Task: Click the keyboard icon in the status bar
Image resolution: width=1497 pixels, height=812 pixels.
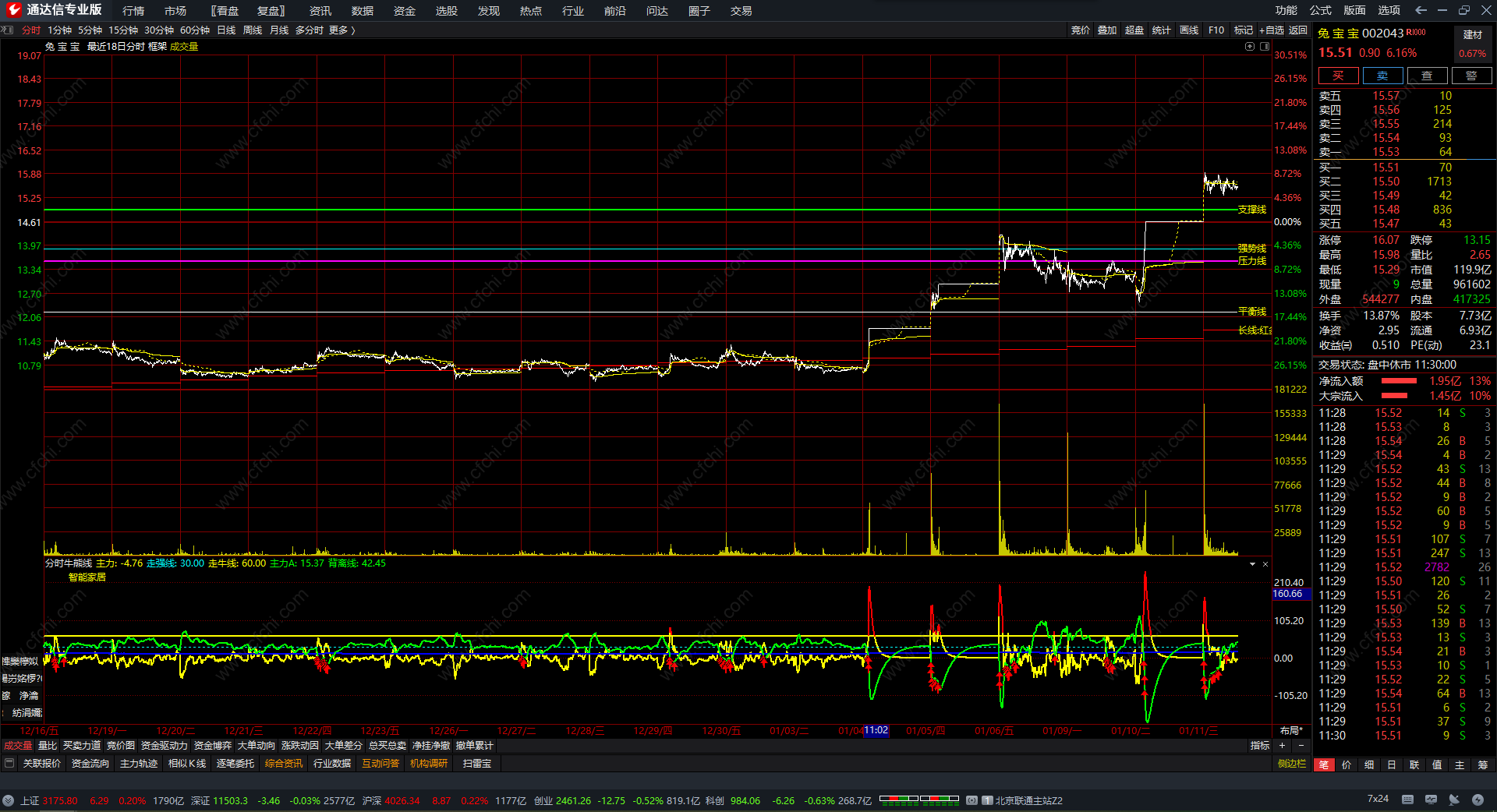Action: pos(1407,800)
